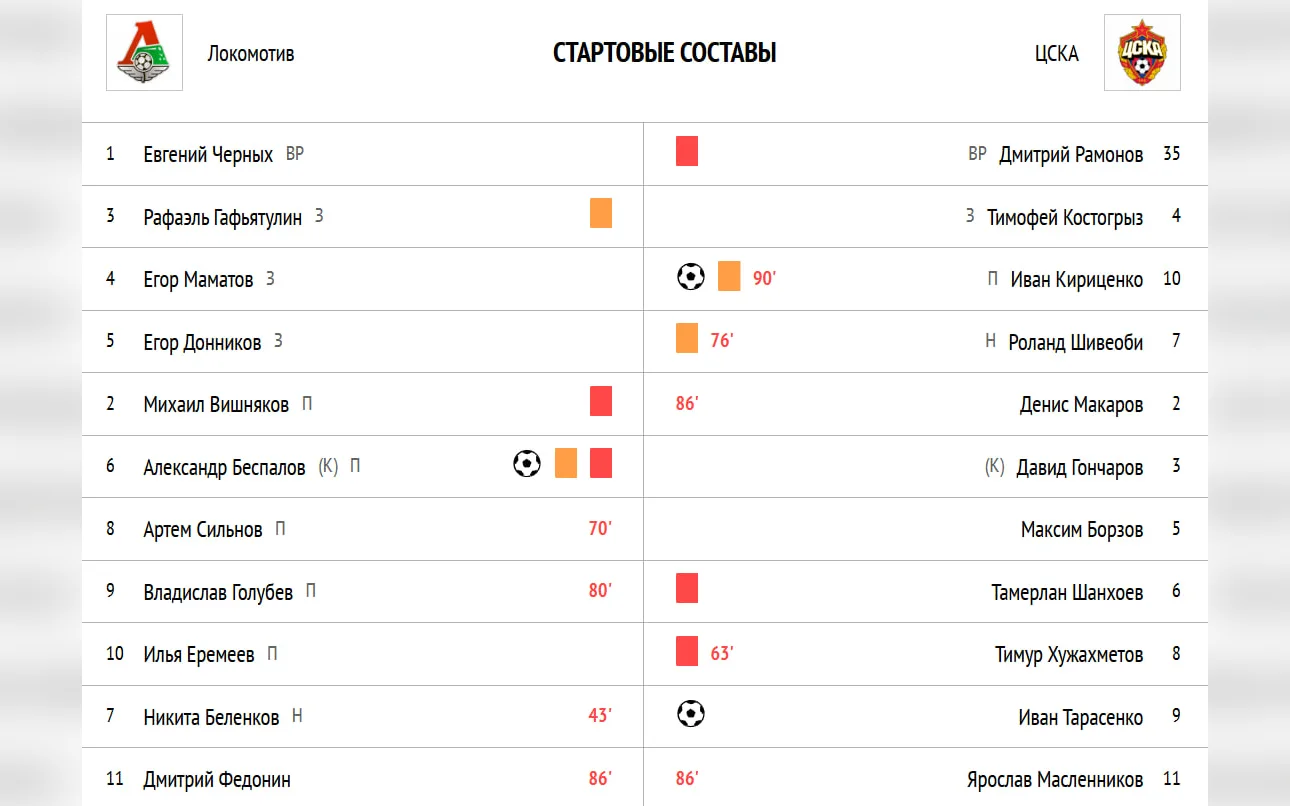This screenshot has height=806, width=1290.
Task: Click yellow card beside Роланд Шивеоби
Action: (x=687, y=339)
